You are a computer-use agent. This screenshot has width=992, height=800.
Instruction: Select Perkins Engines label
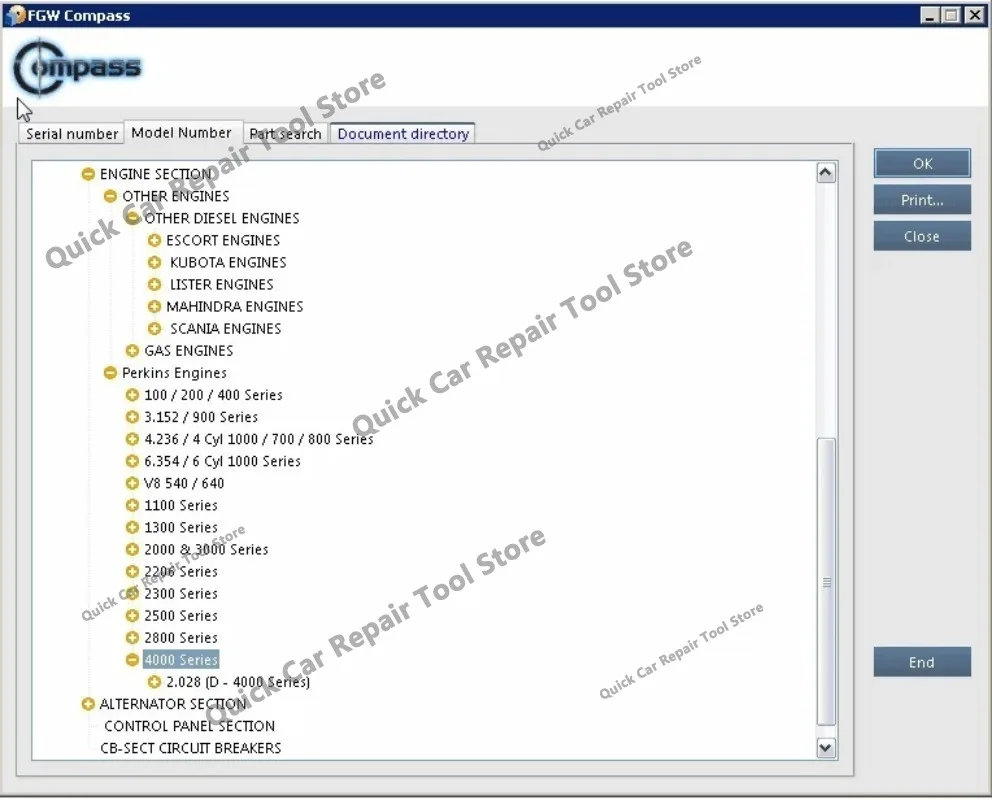click(174, 373)
